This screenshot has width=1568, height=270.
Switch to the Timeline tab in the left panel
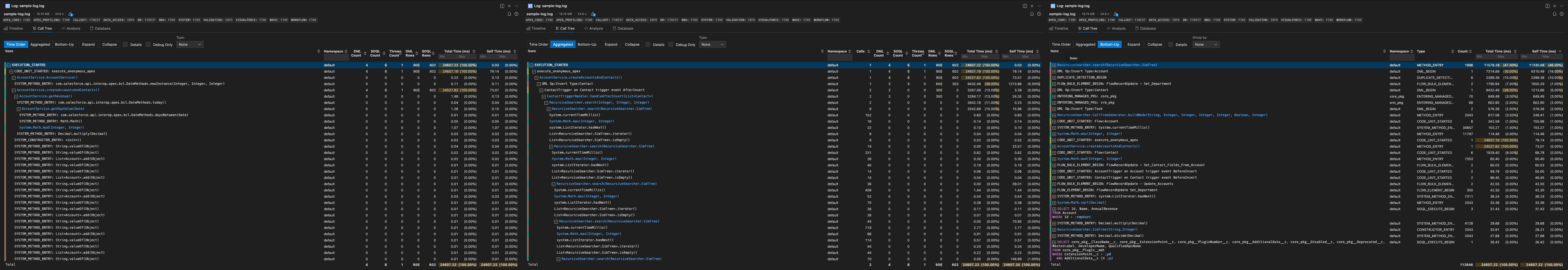tap(13, 28)
